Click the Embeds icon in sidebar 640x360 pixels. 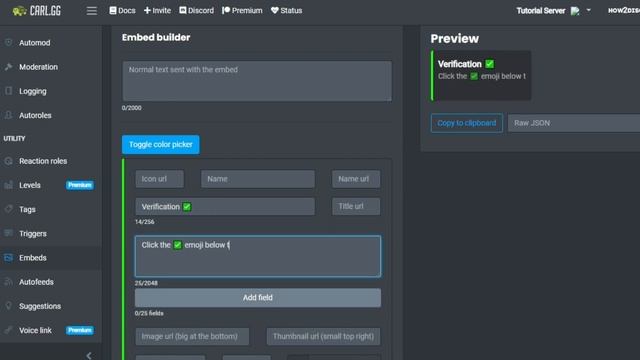pyautogui.click(x=9, y=258)
